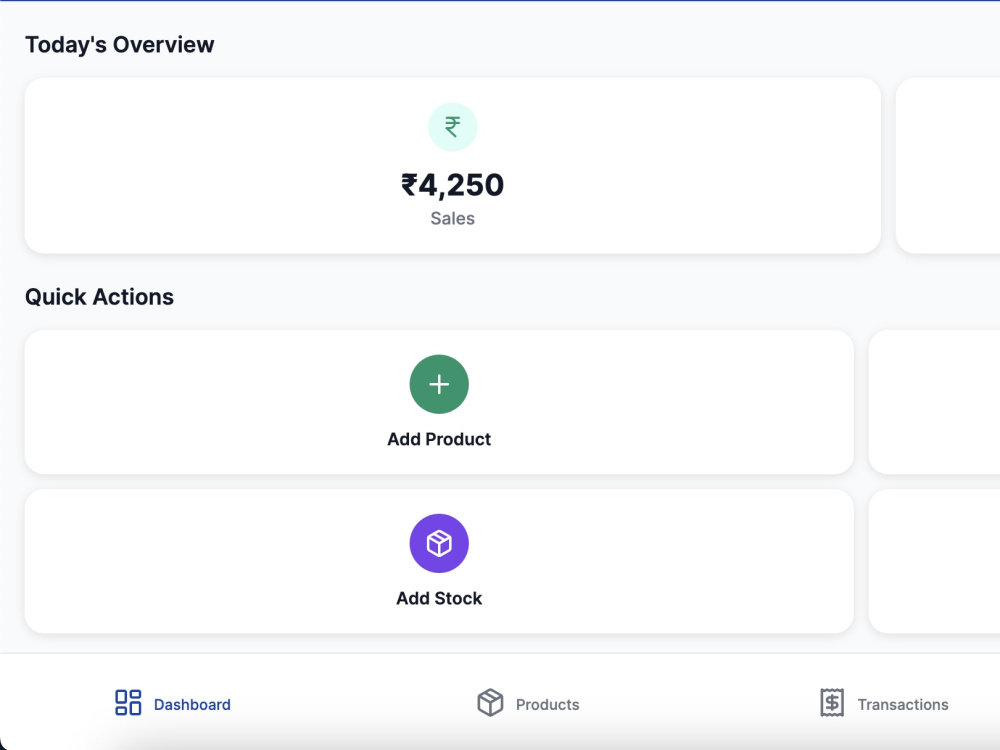Select the Add Stock text label
Image resolution: width=1000 pixels, height=750 pixels.
tap(439, 598)
